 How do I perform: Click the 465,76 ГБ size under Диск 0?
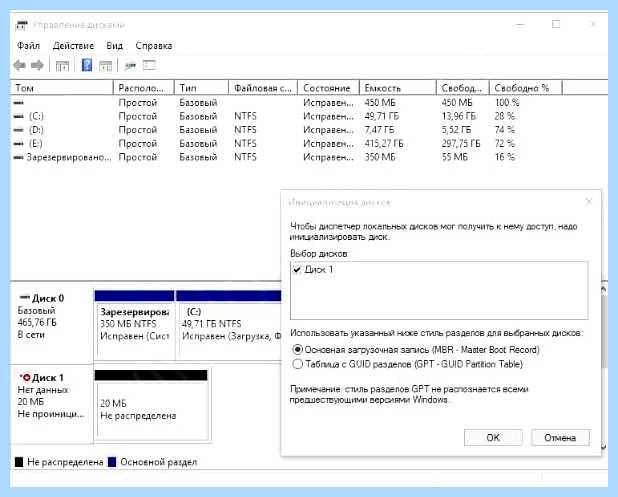[37, 322]
